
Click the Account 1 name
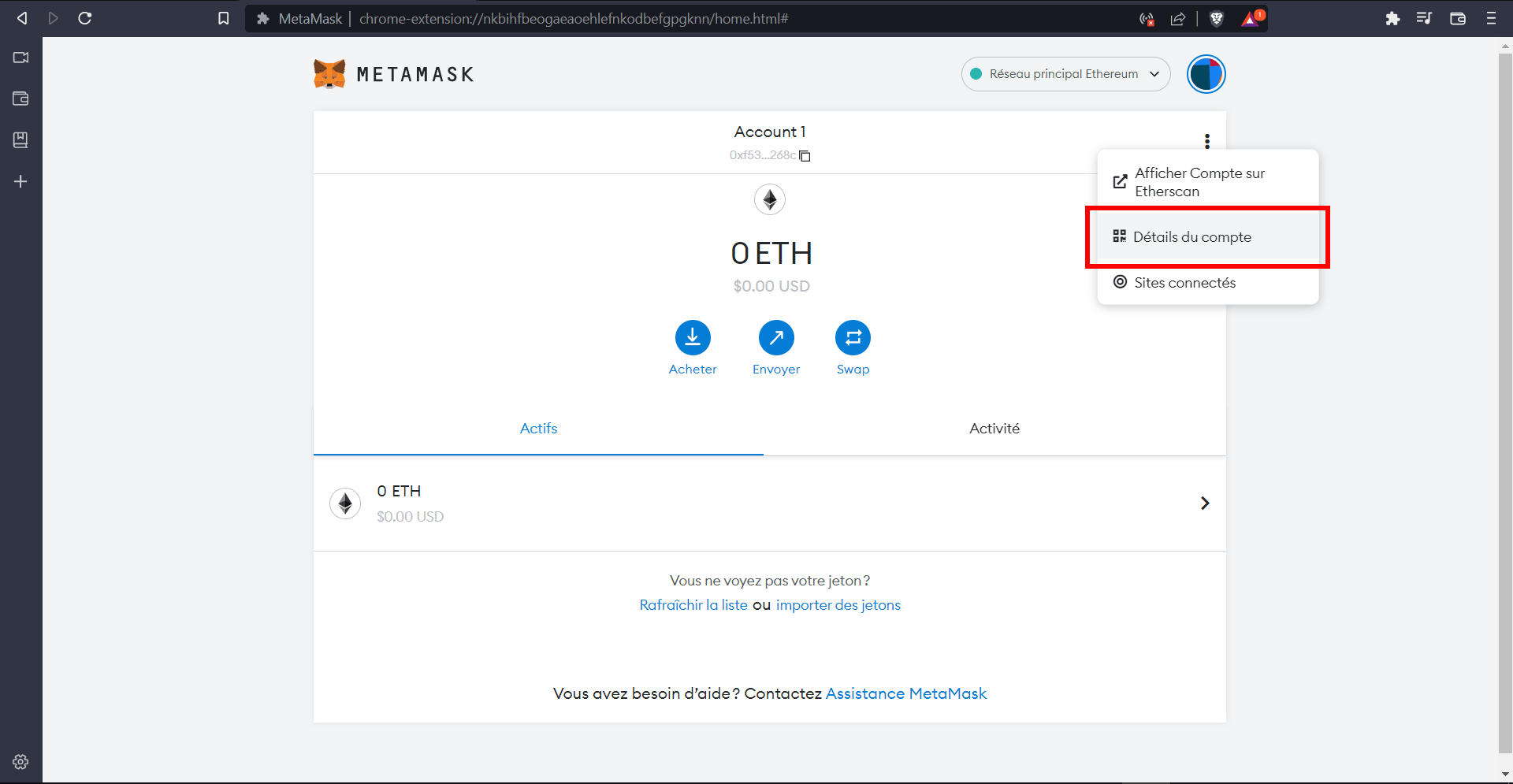770,132
